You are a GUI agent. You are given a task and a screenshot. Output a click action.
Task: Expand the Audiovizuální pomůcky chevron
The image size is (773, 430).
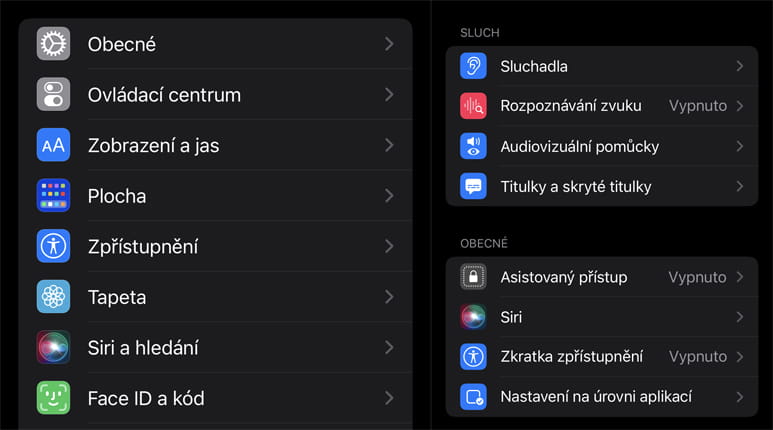(740, 146)
